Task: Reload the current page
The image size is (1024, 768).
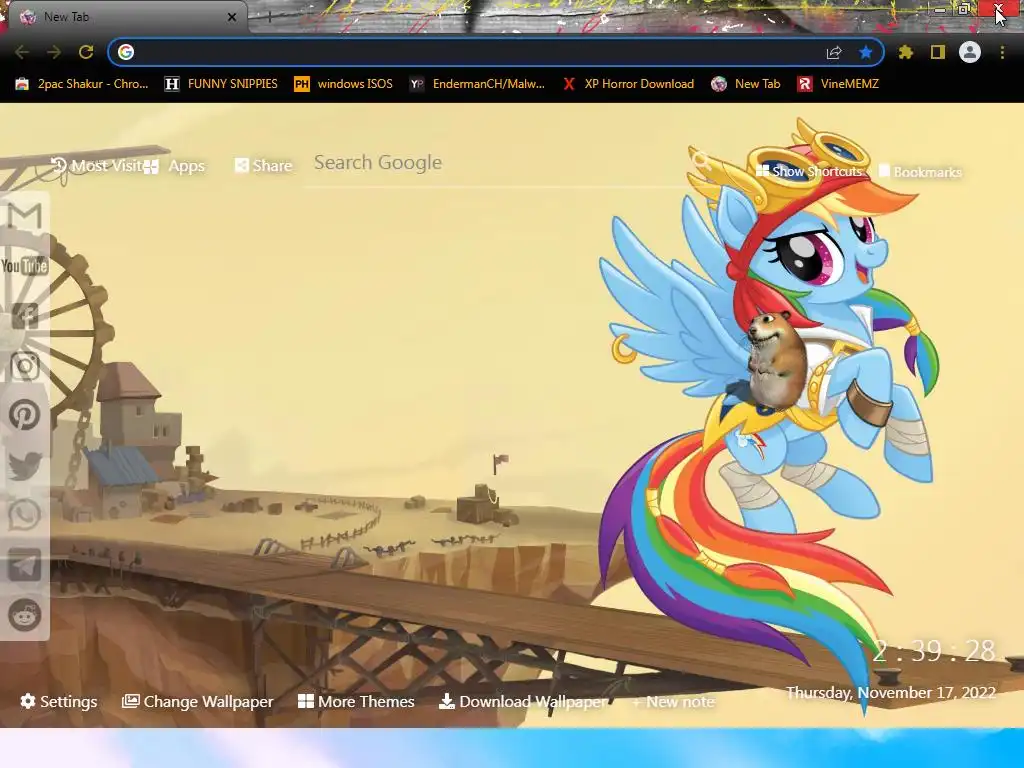Action: coord(86,52)
